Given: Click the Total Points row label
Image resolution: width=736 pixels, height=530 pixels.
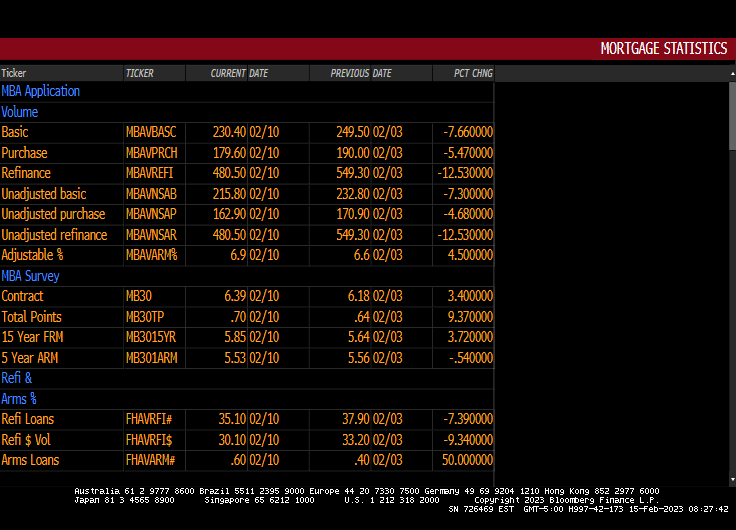Looking at the screenshot, I should (x=31, y=317).
